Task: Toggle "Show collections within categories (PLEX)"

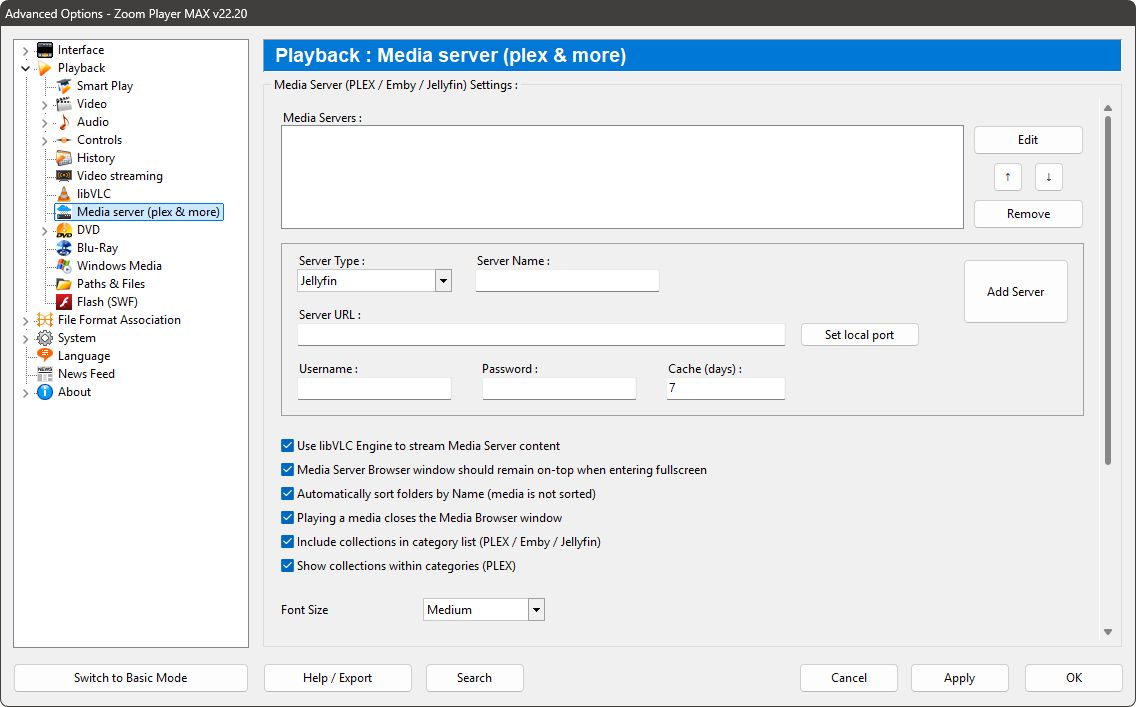Action: (x=287, y=565)
